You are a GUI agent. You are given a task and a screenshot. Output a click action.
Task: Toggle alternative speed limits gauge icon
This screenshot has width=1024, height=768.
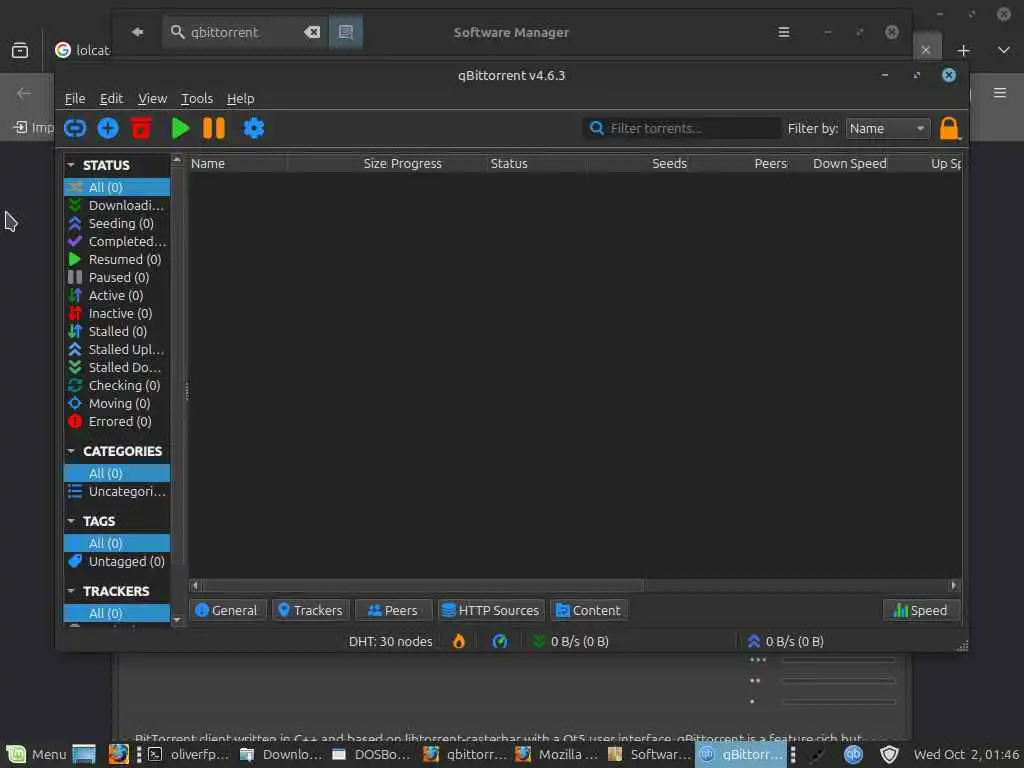tap(500, 641)
